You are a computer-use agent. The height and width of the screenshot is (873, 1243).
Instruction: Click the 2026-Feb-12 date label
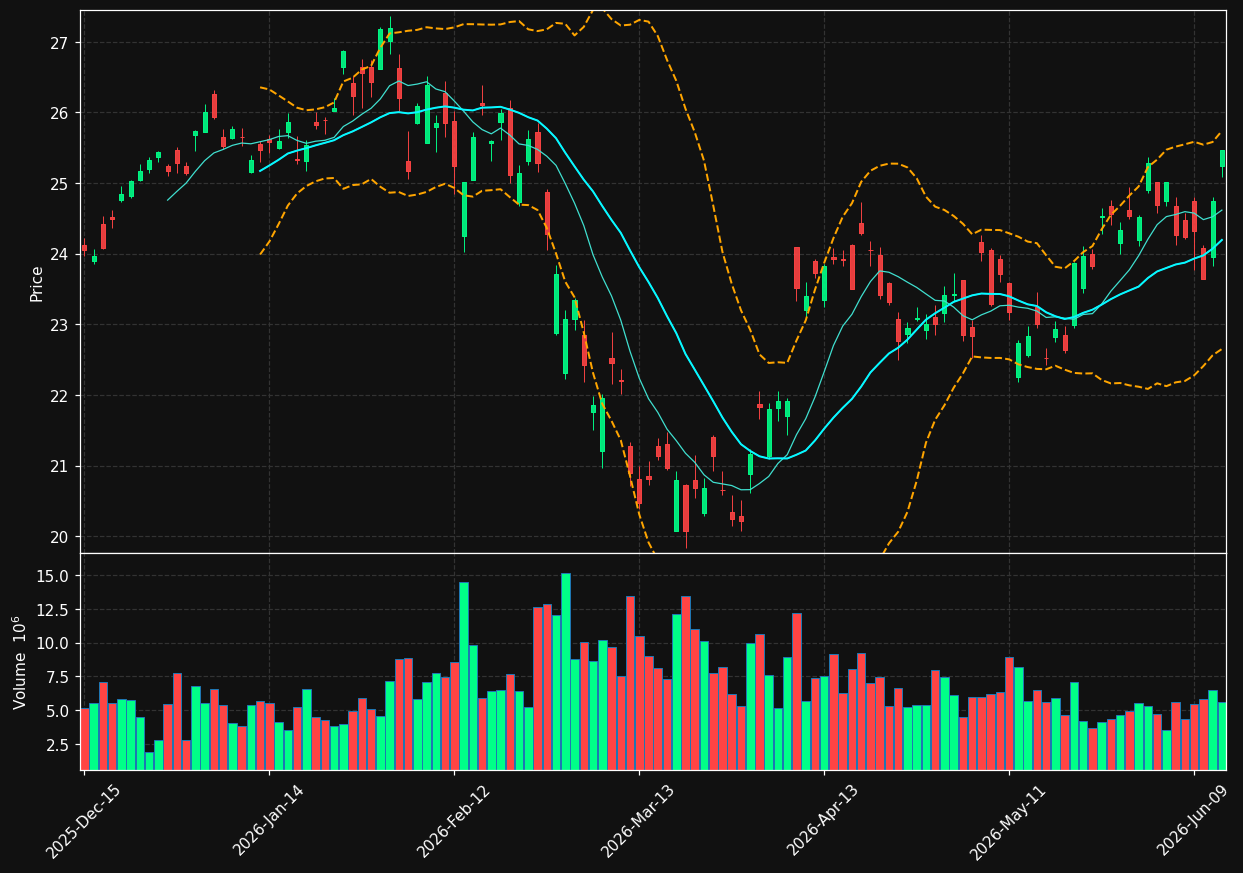(453, 820)
